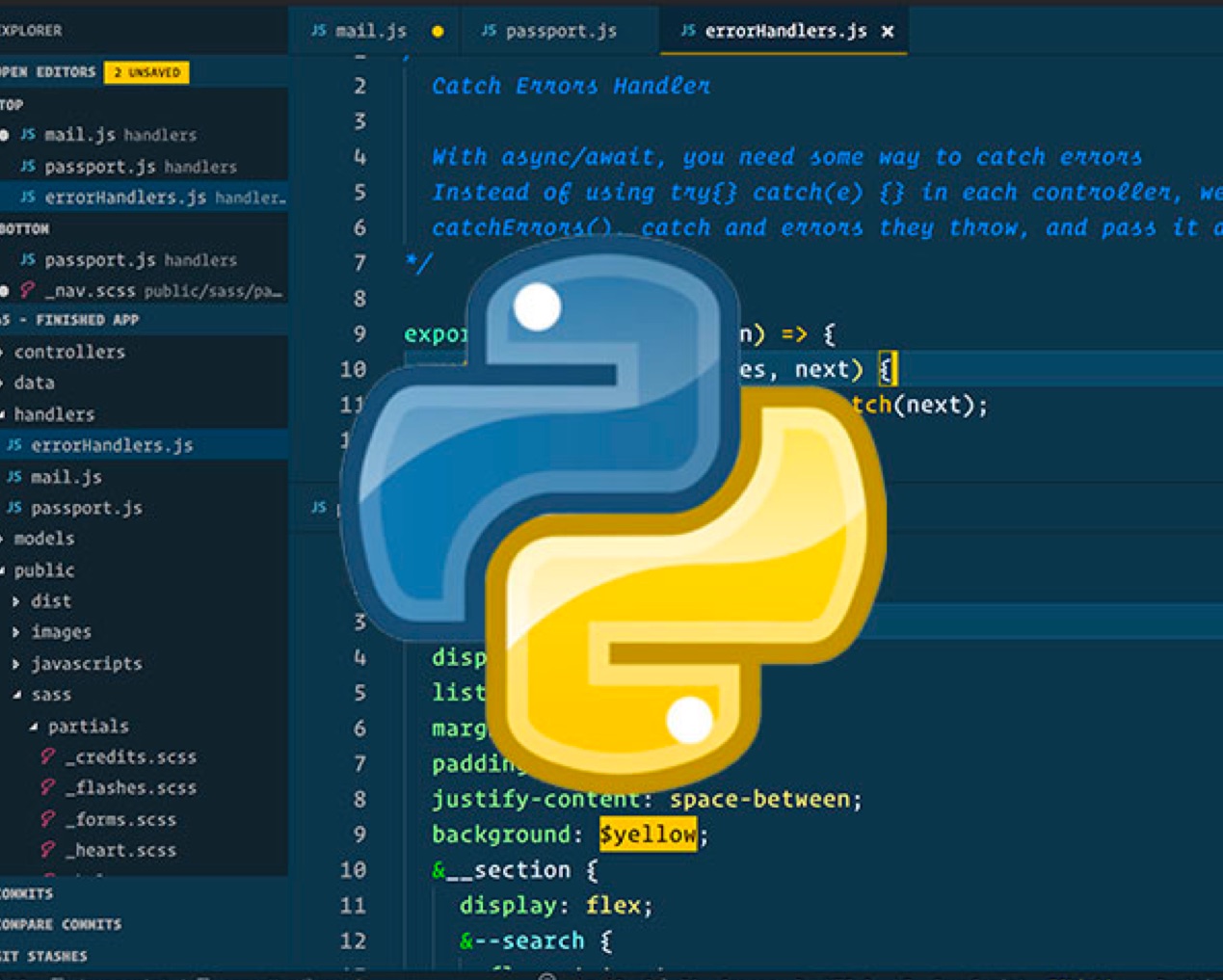Open mail.js in the handlers folder
The width and height of the screenshot is (1223, 980).
(144, 477)
